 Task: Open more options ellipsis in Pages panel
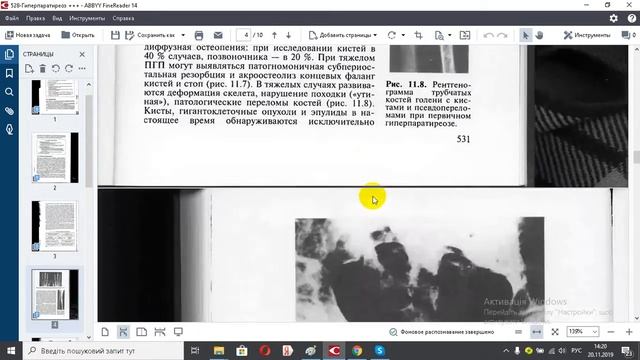point(82,69)
